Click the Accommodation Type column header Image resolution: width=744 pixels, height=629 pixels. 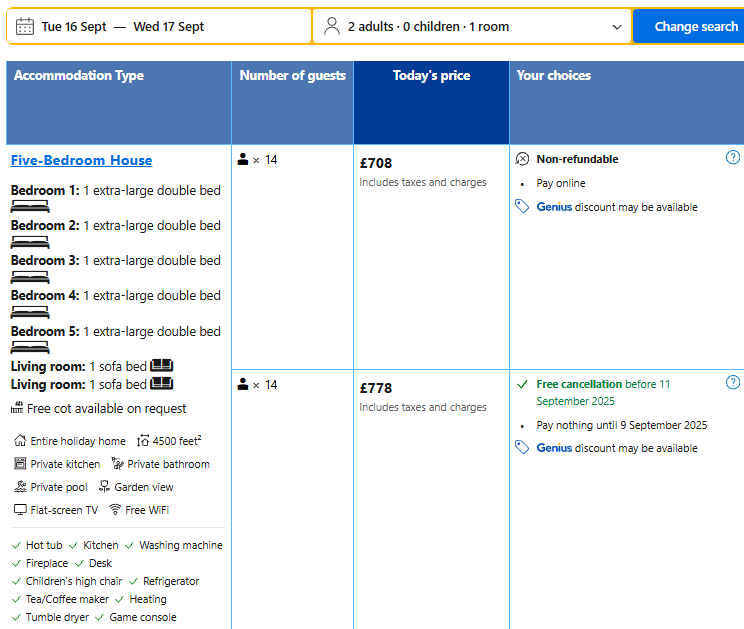(79, 76)
